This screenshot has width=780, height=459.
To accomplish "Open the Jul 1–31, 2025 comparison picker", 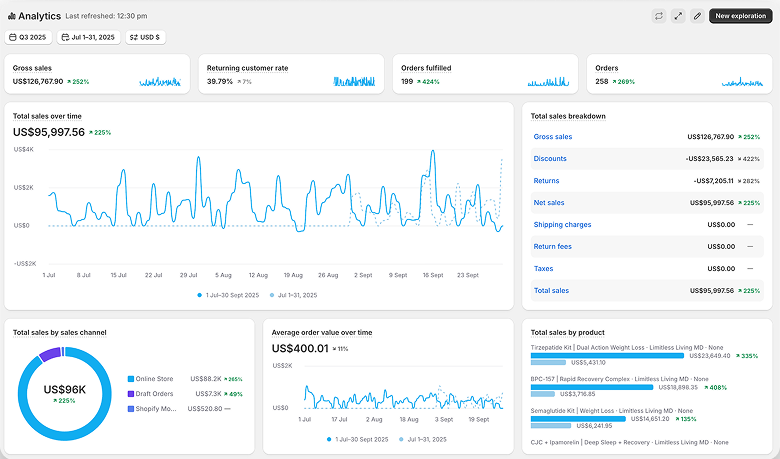I will click(x=89, y=37).
